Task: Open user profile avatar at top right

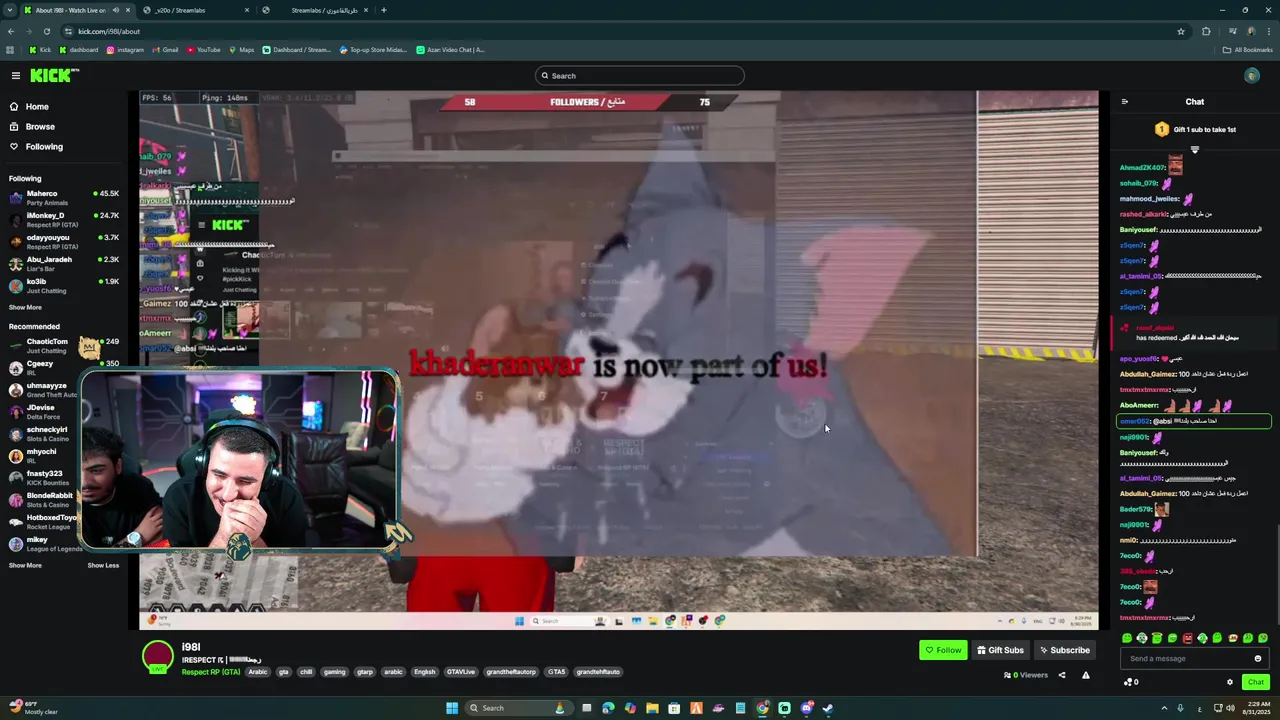Action: [x=1252, y=76]
